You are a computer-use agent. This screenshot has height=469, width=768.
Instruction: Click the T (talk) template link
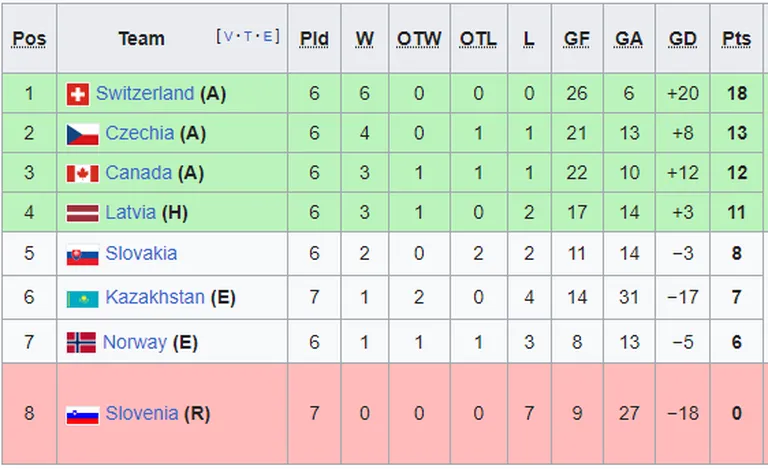coord(248,37)
